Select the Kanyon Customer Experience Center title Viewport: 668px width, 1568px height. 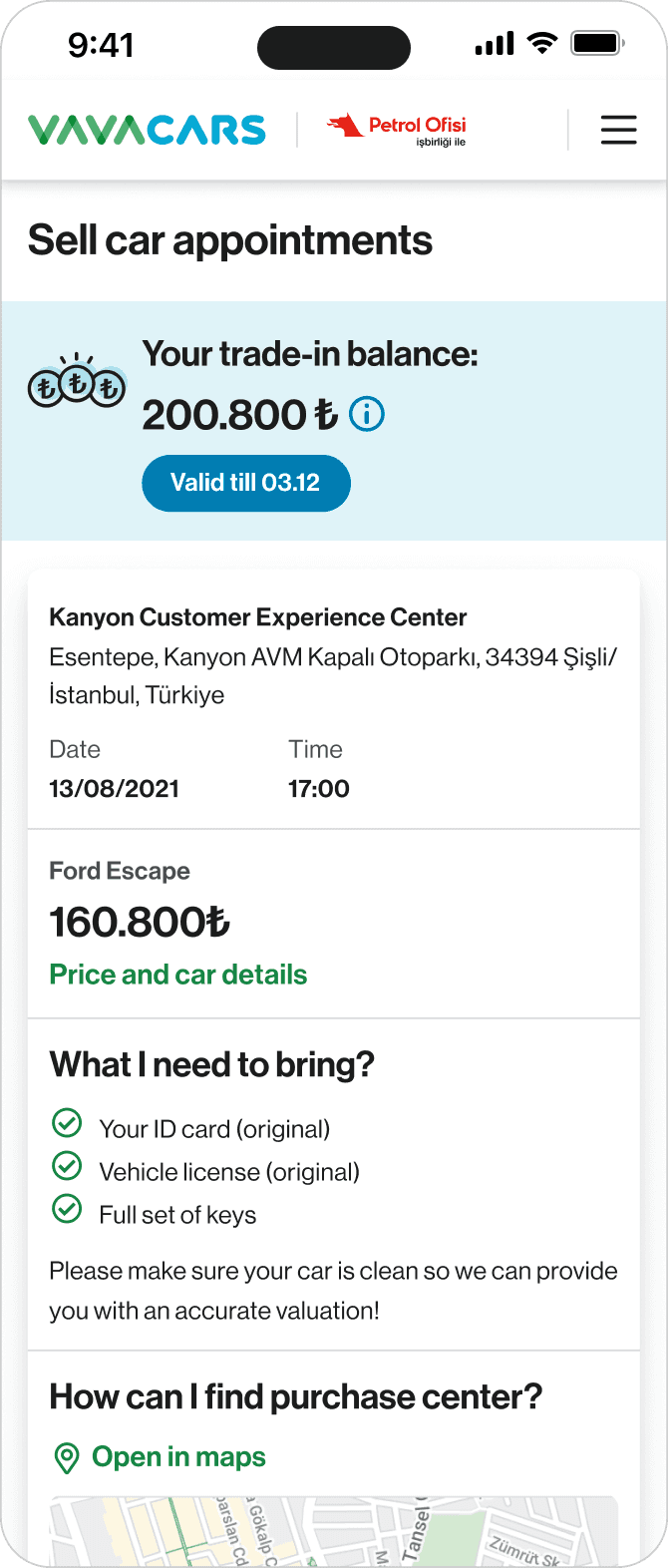click(258, 617)
